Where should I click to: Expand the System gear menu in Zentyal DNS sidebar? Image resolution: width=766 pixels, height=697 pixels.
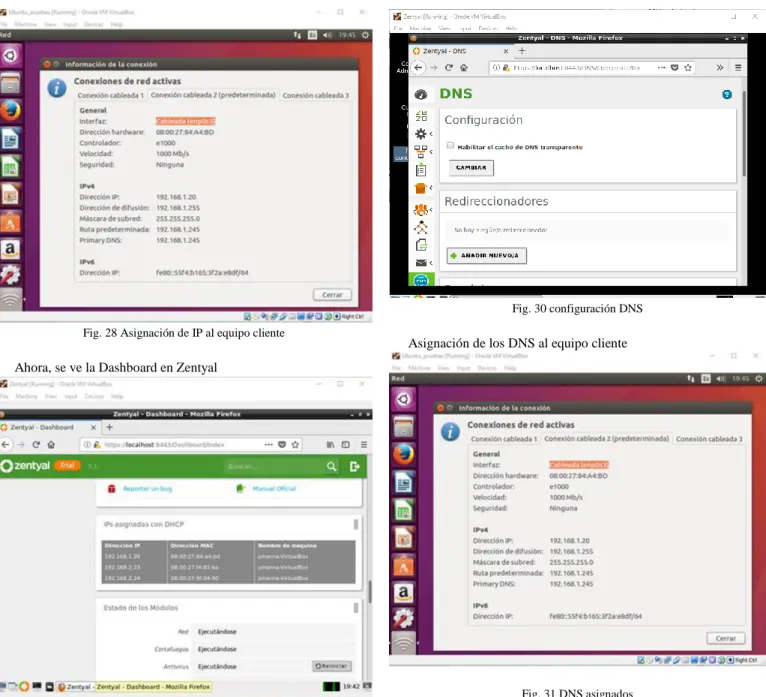(423, 133)
